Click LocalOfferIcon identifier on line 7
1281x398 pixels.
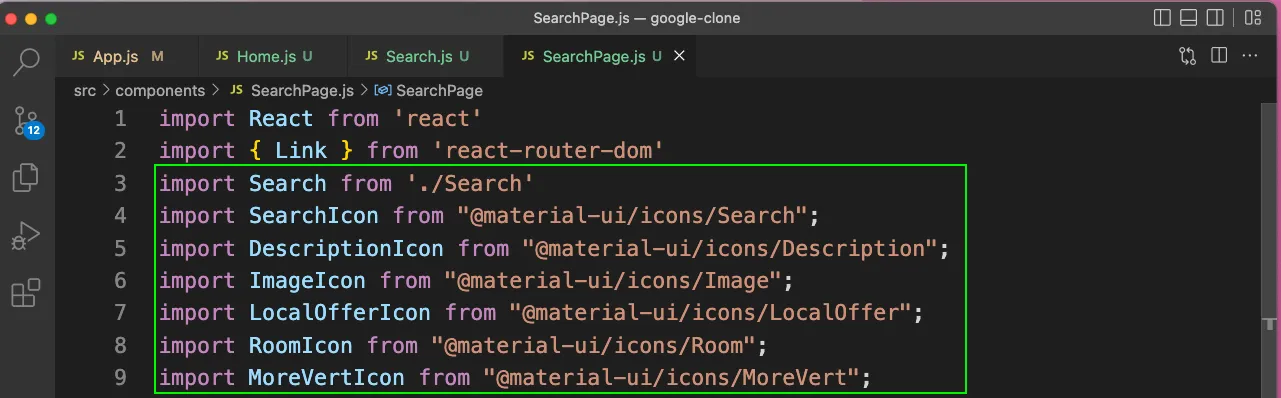340,312
